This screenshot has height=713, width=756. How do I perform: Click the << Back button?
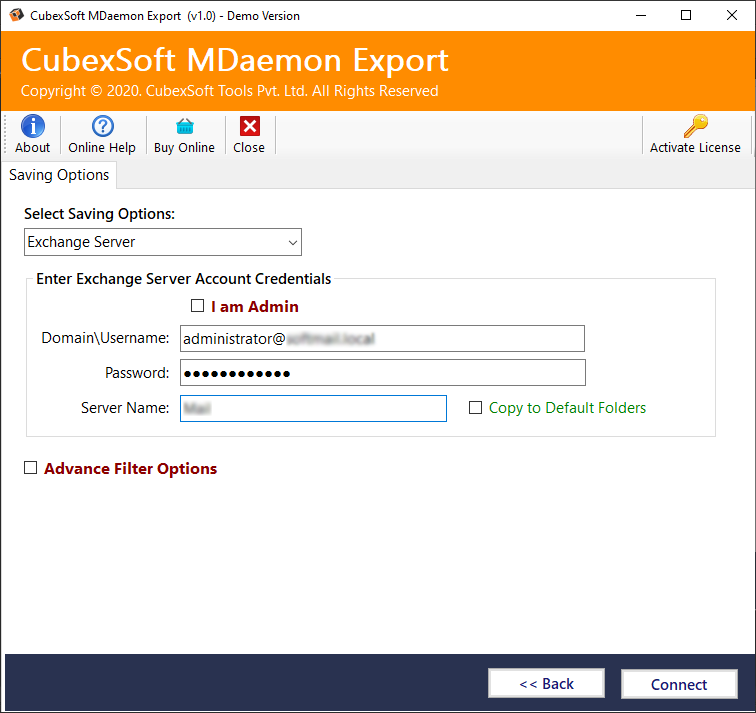(x=546, y=684)
